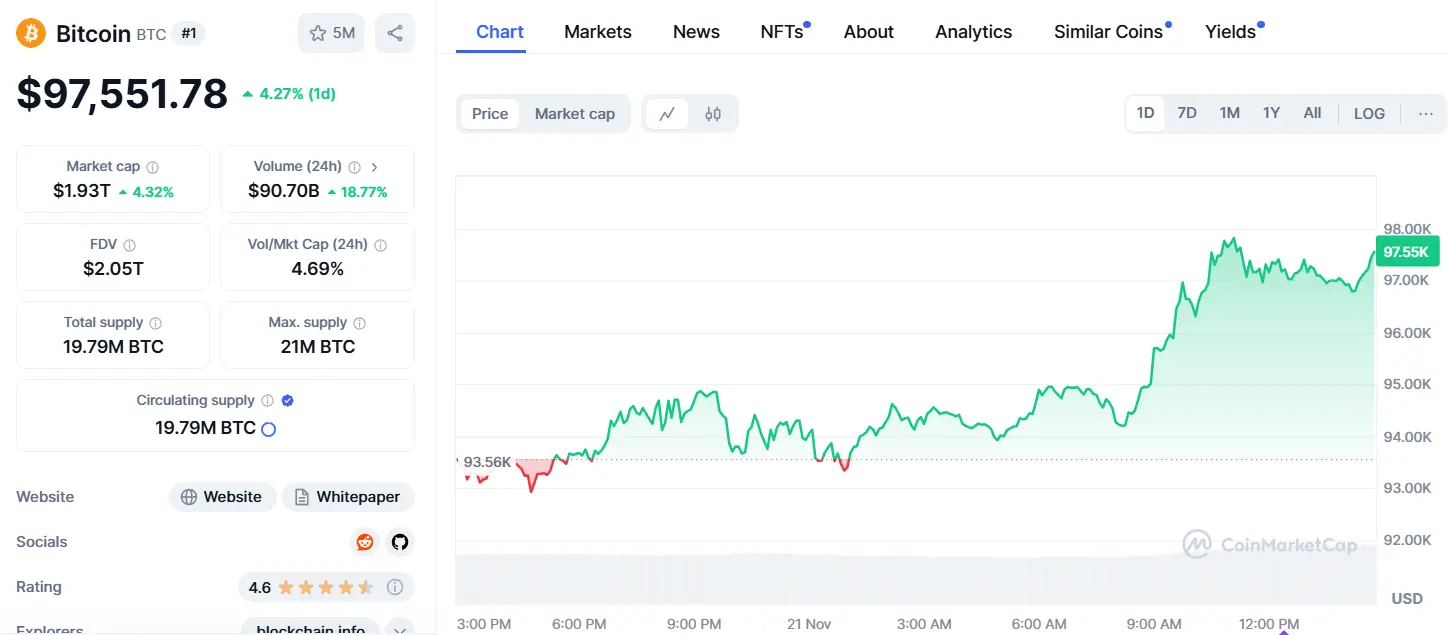Click the 21 Nov x-axis label
This screenshot has height=635, width=1448.
[809, 624]
